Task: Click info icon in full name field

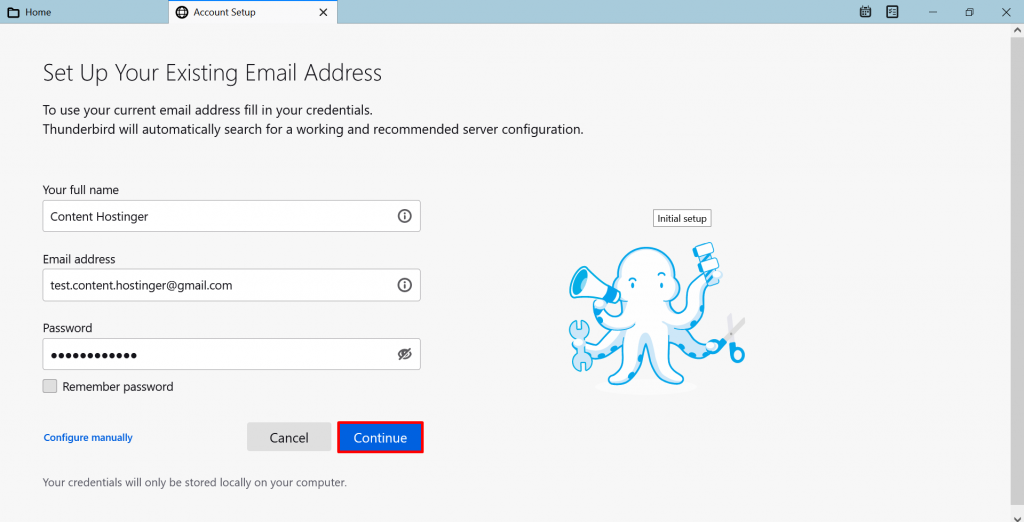Action: (x=404, y=216)
